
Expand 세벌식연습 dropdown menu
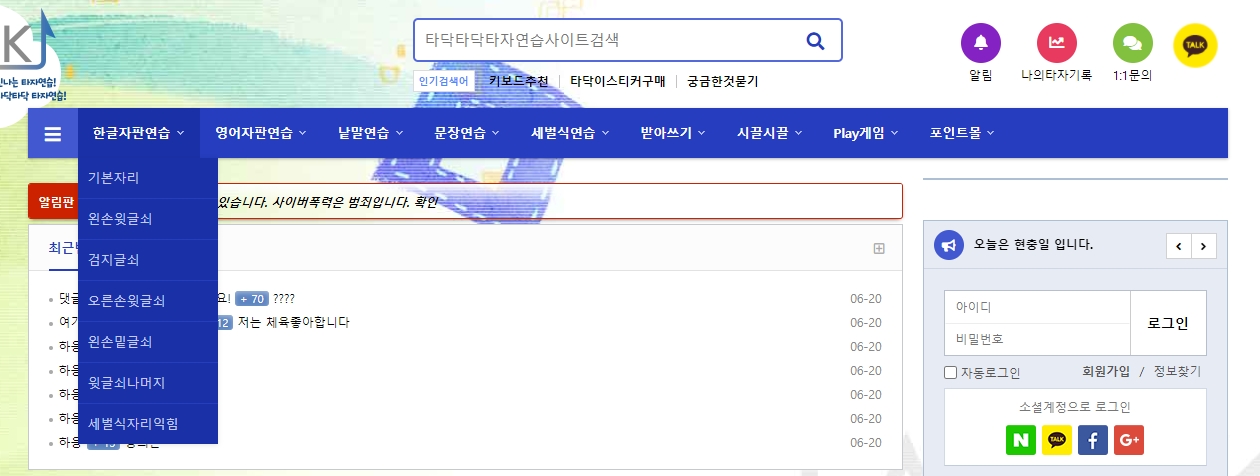click(570, 133)
